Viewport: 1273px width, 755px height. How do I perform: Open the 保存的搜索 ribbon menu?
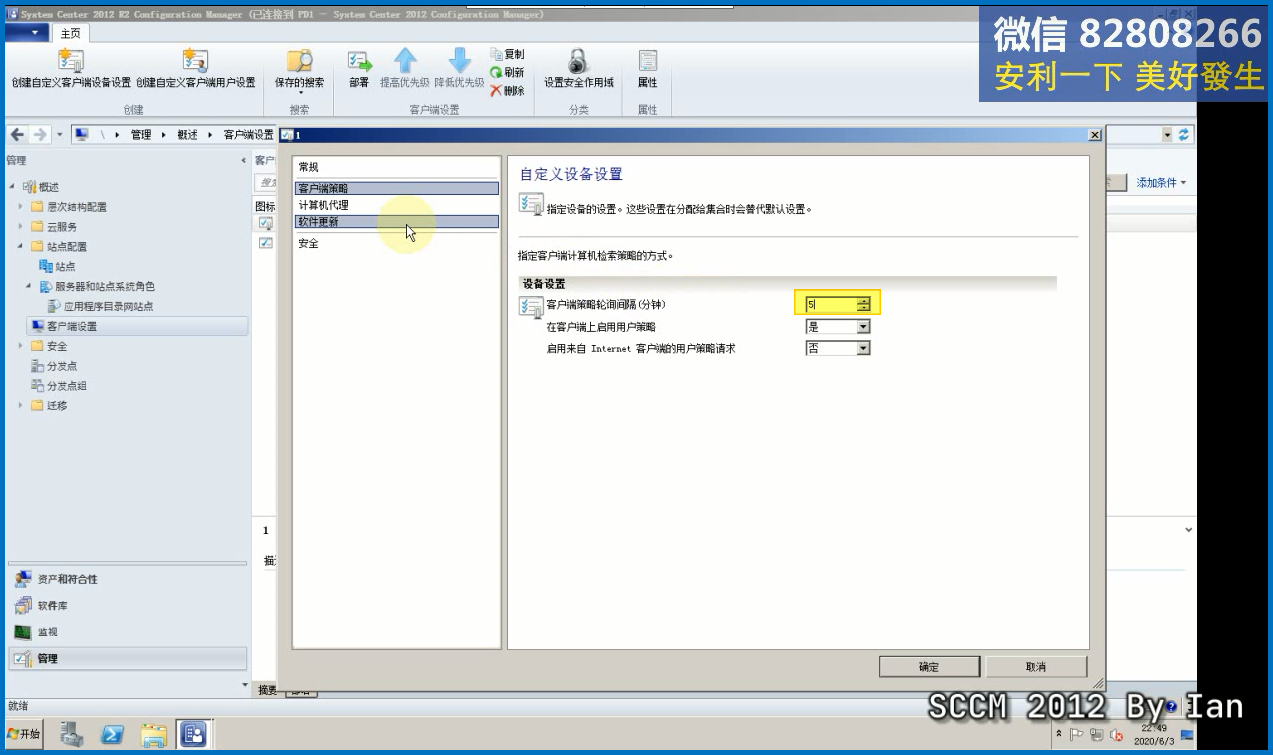pos(299,70)
